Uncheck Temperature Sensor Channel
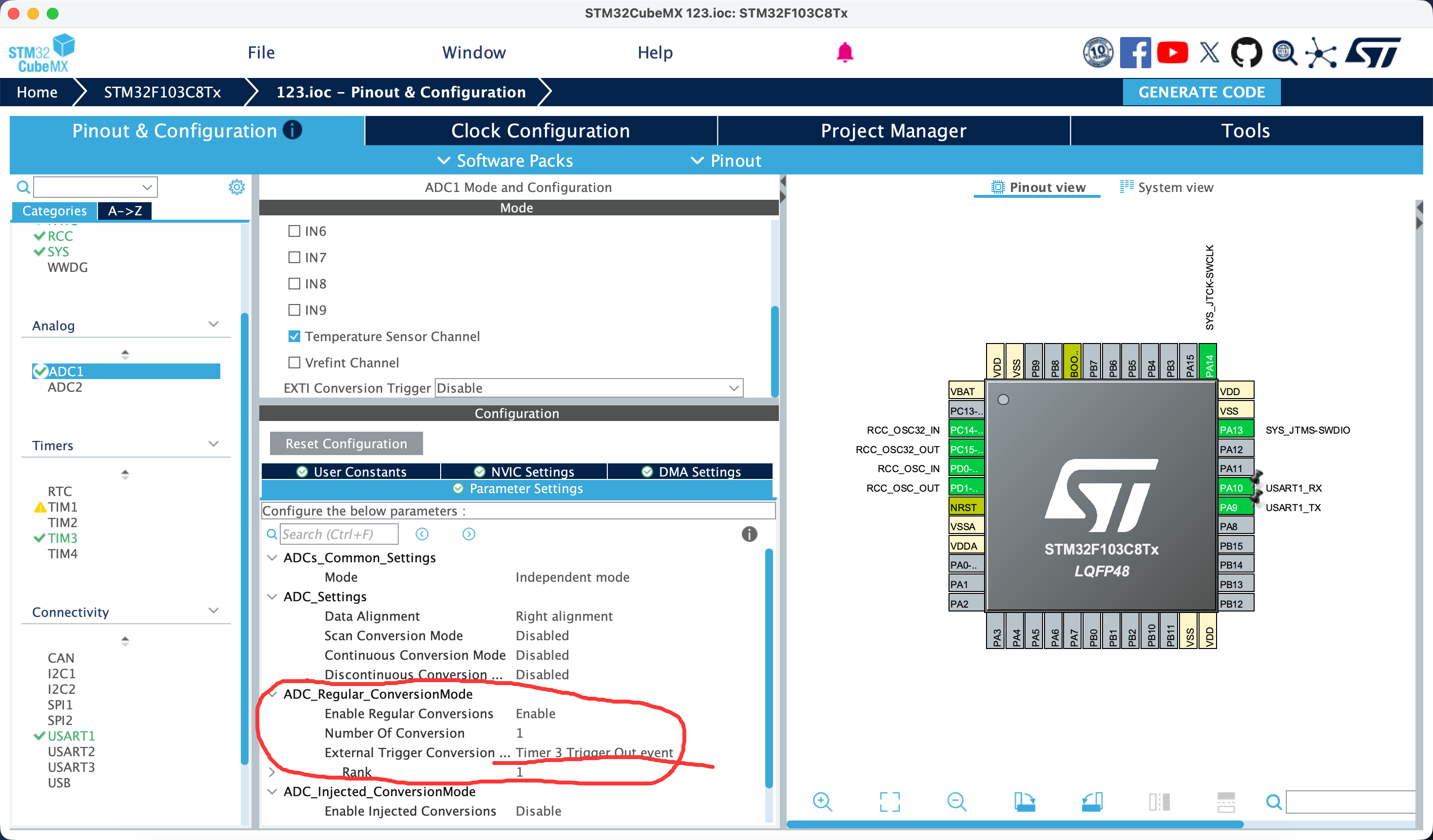 [x=294, y=336]
